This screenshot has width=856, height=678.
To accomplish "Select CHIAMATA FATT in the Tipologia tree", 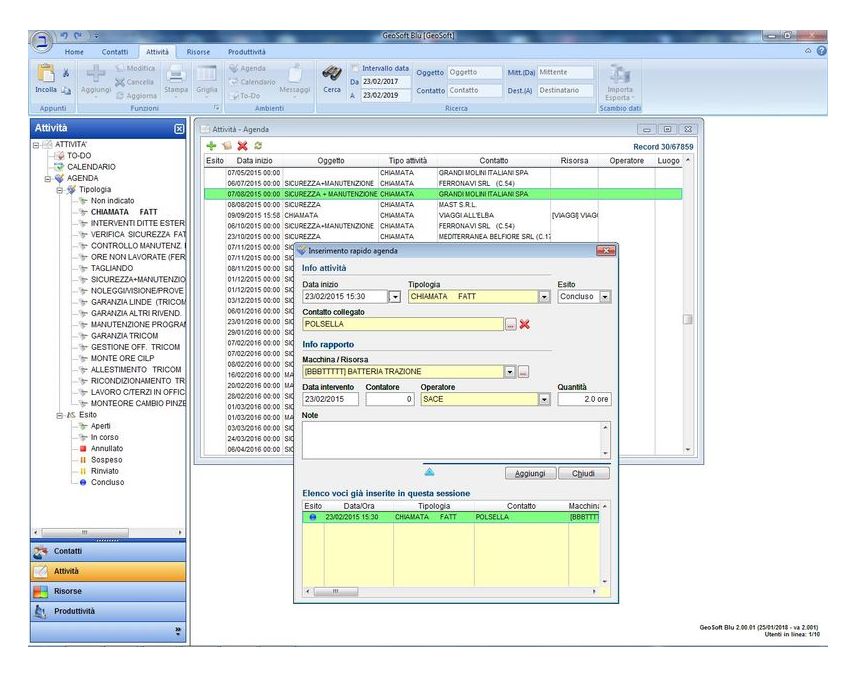I will (124, 212).
